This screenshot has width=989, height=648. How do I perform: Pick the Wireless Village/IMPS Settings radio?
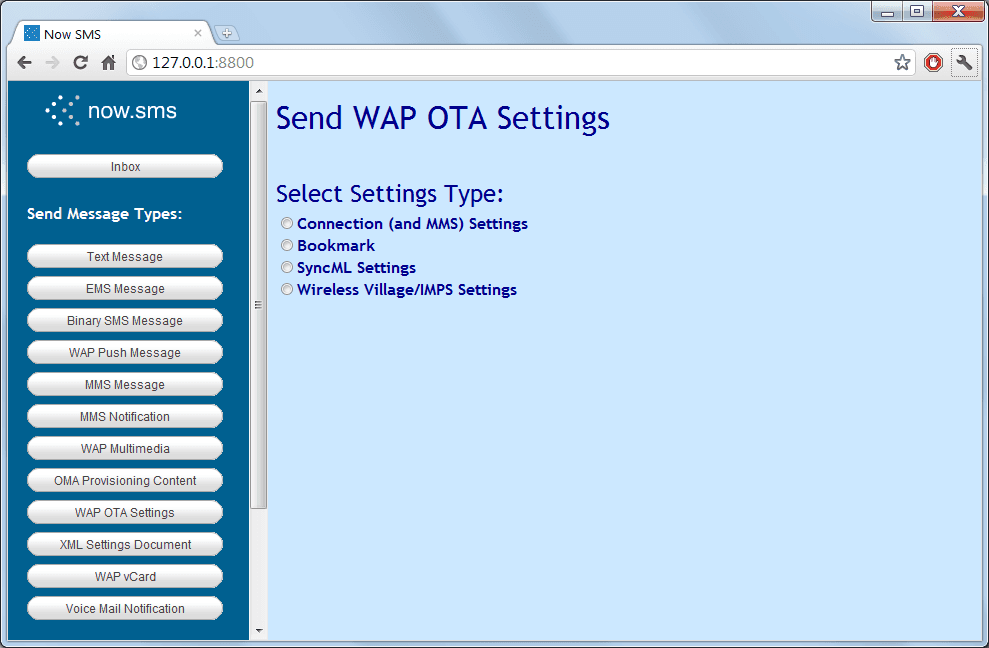(x=287, y=290)
